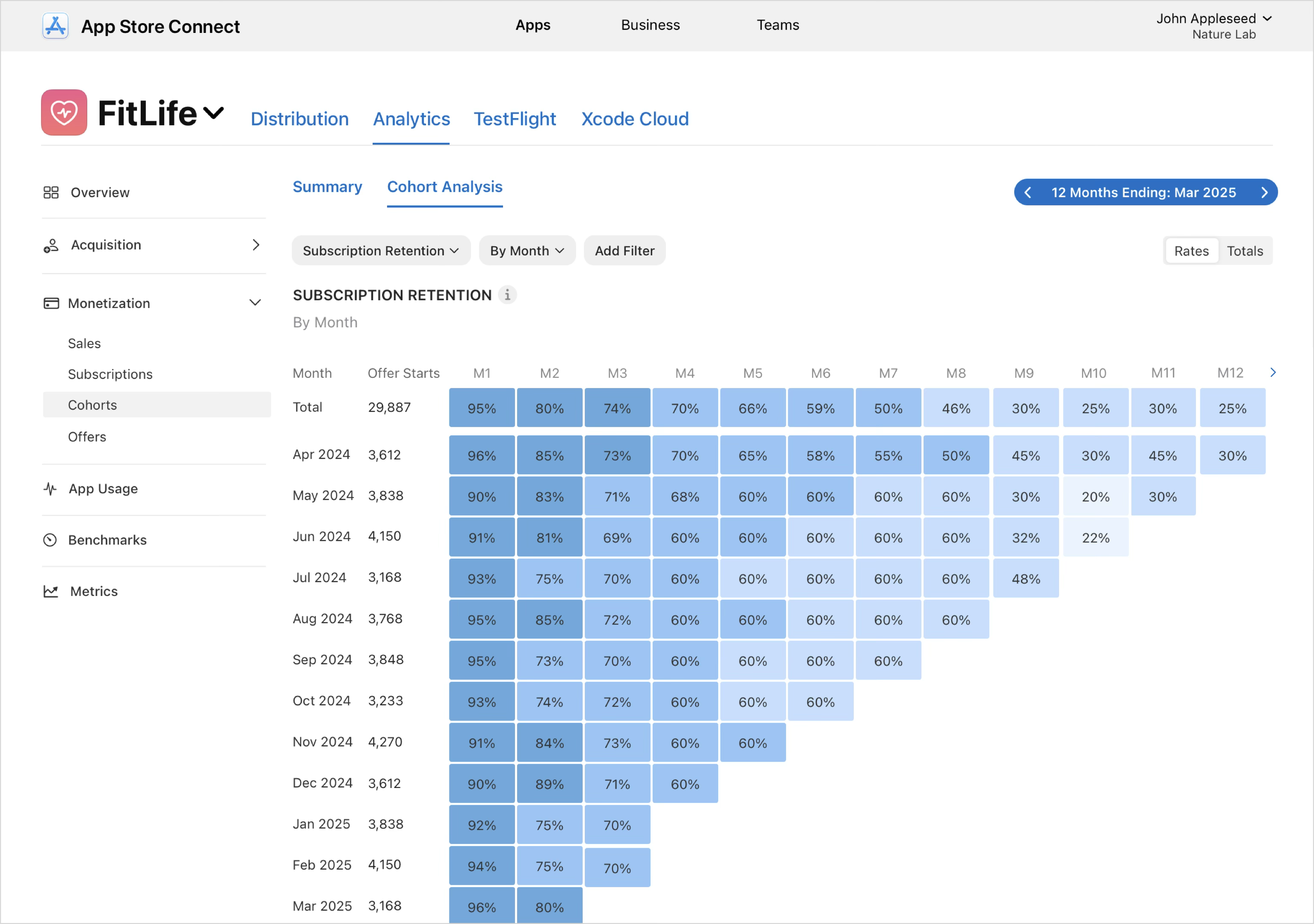
Task: Open the TestFlight tab
Action: point(515,119)
